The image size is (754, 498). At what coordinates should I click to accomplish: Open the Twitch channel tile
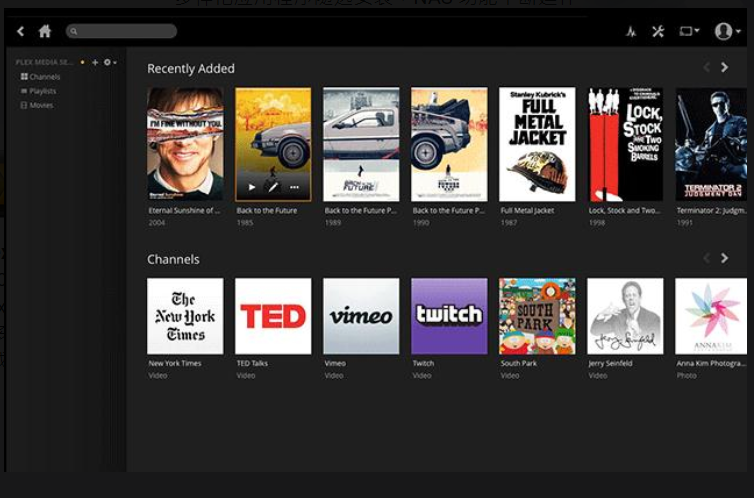449,316
